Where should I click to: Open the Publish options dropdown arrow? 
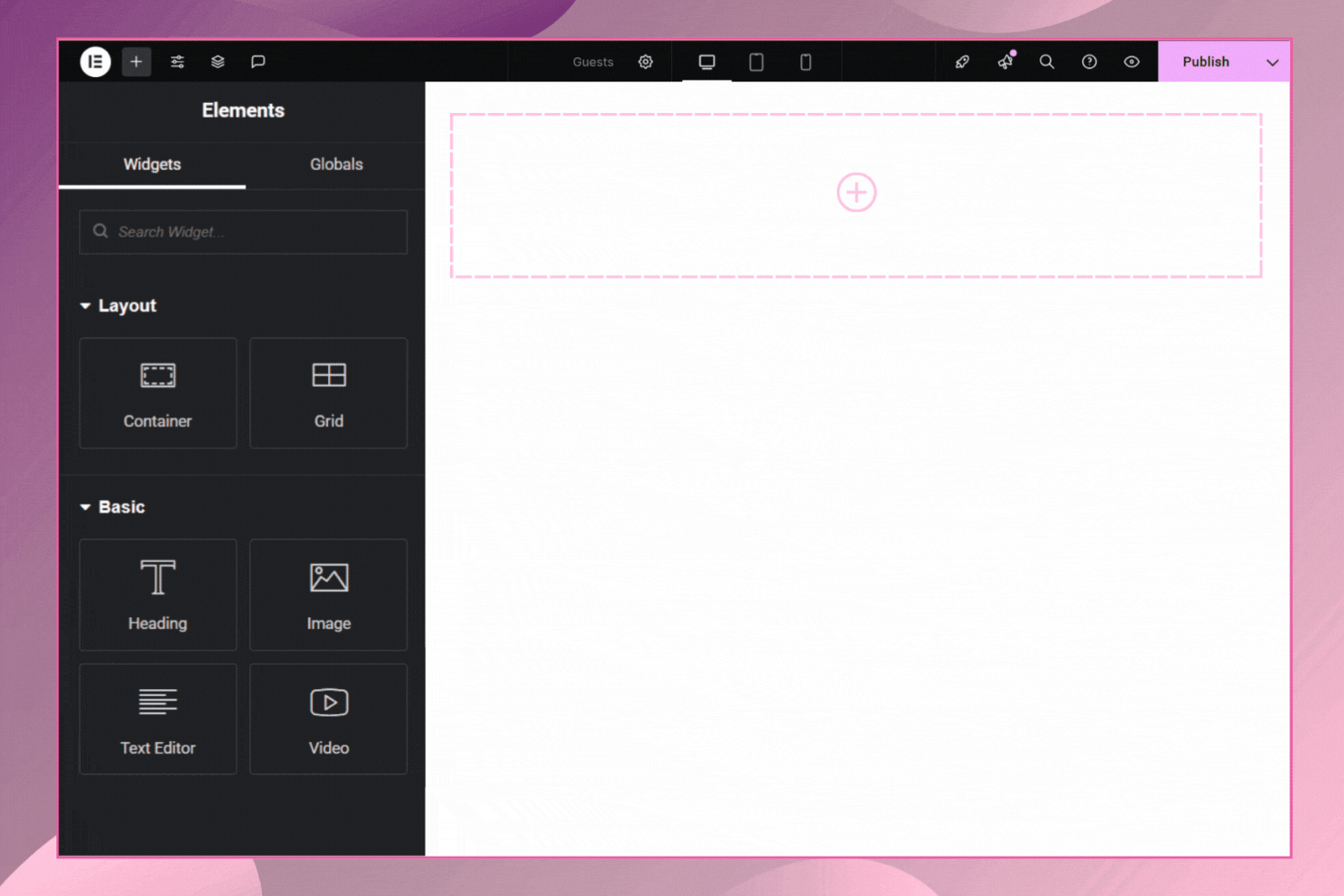coord(1272,62)
